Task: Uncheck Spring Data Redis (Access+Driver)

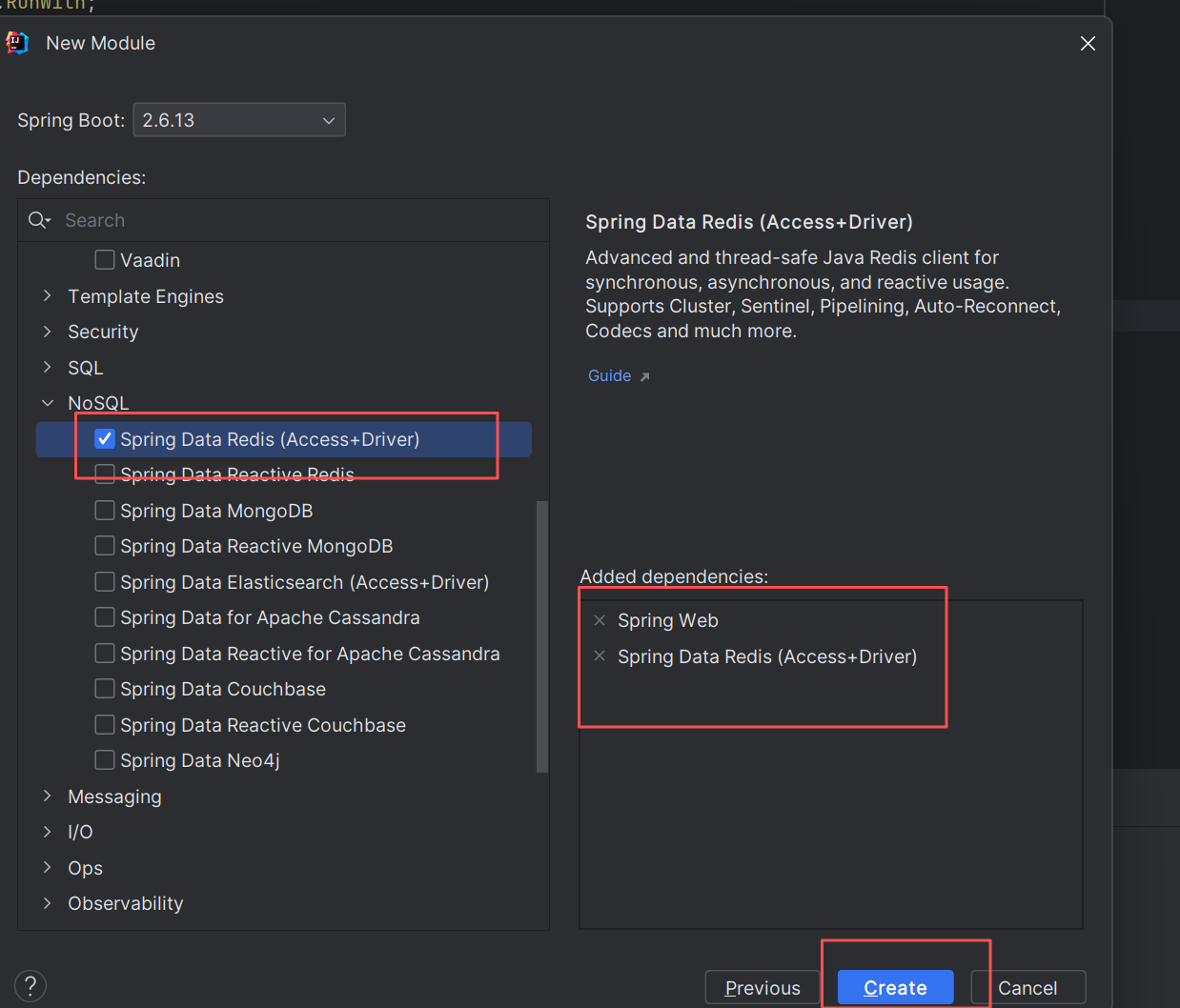Action: (105, 438)
